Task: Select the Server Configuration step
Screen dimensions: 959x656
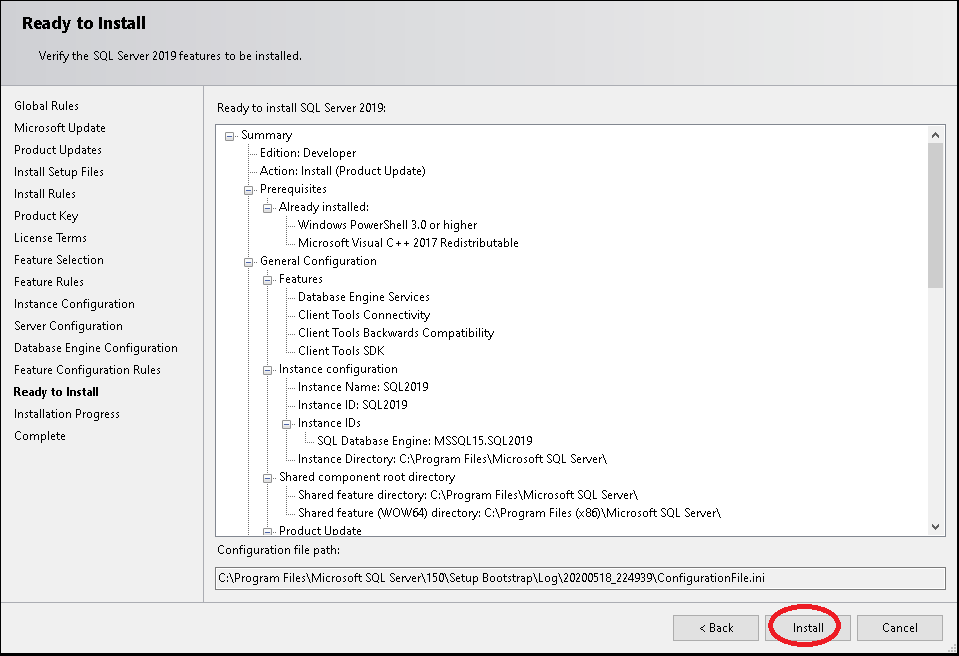Action: [68, 326]
